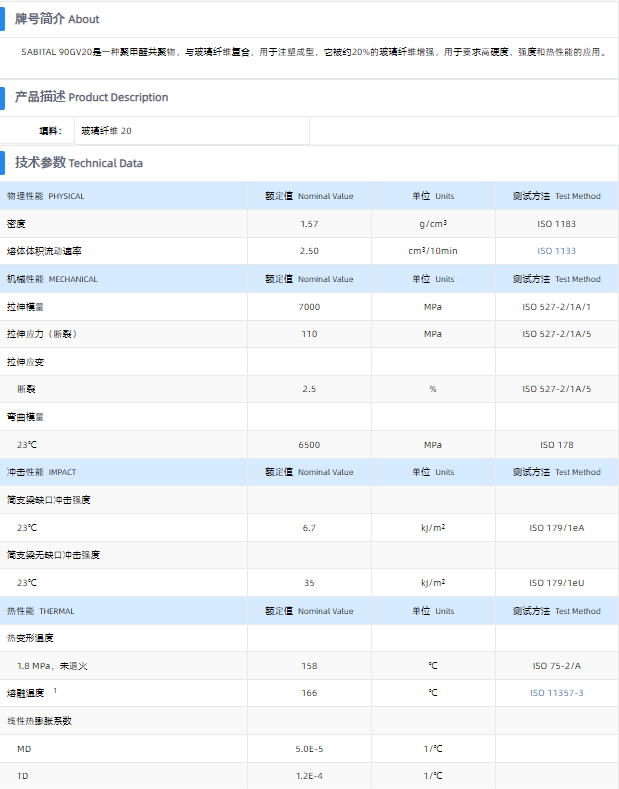
Task: Select the 产品描述 Product Description heading
Action: [x=91, y=97]
